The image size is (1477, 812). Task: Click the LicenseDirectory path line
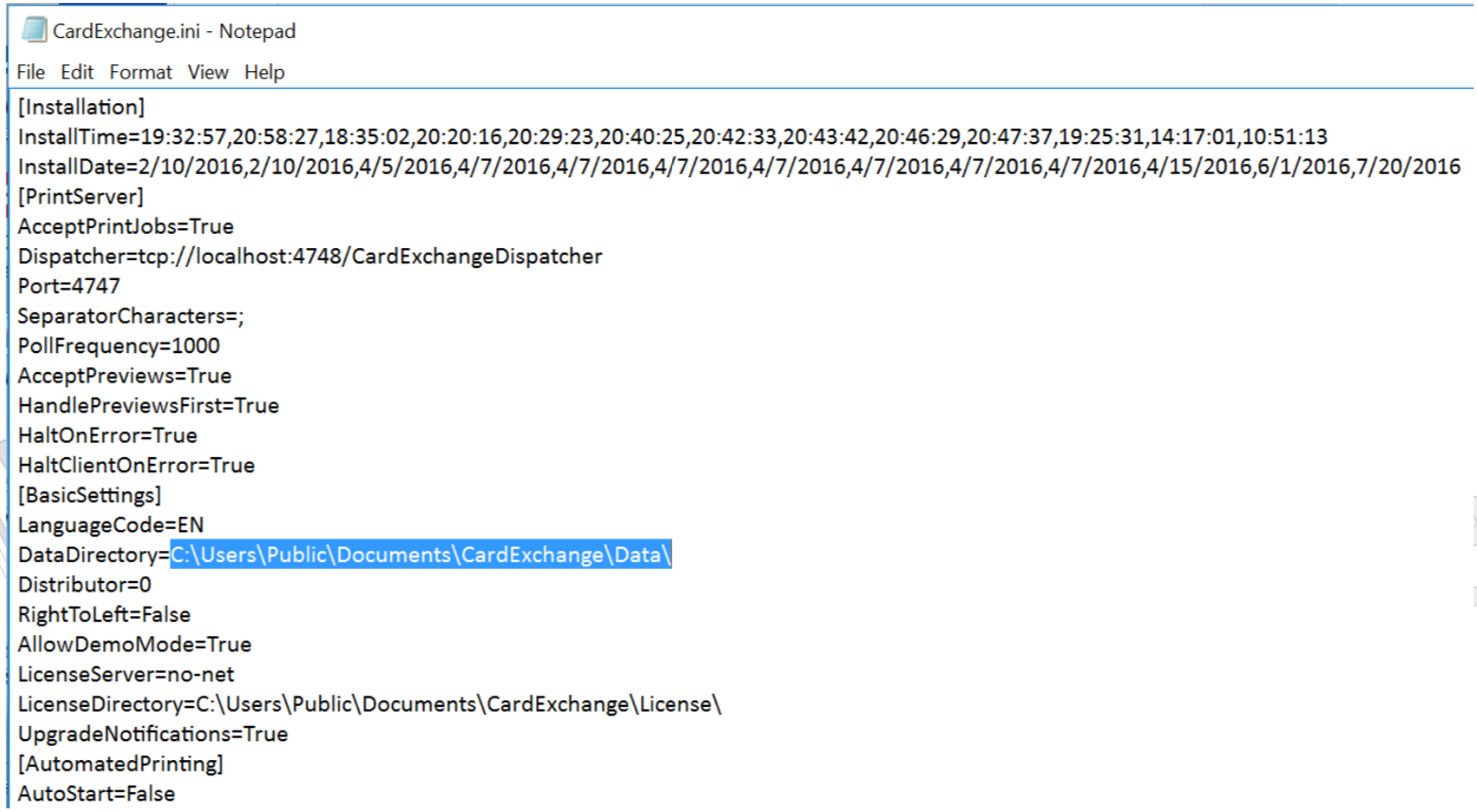369,704
